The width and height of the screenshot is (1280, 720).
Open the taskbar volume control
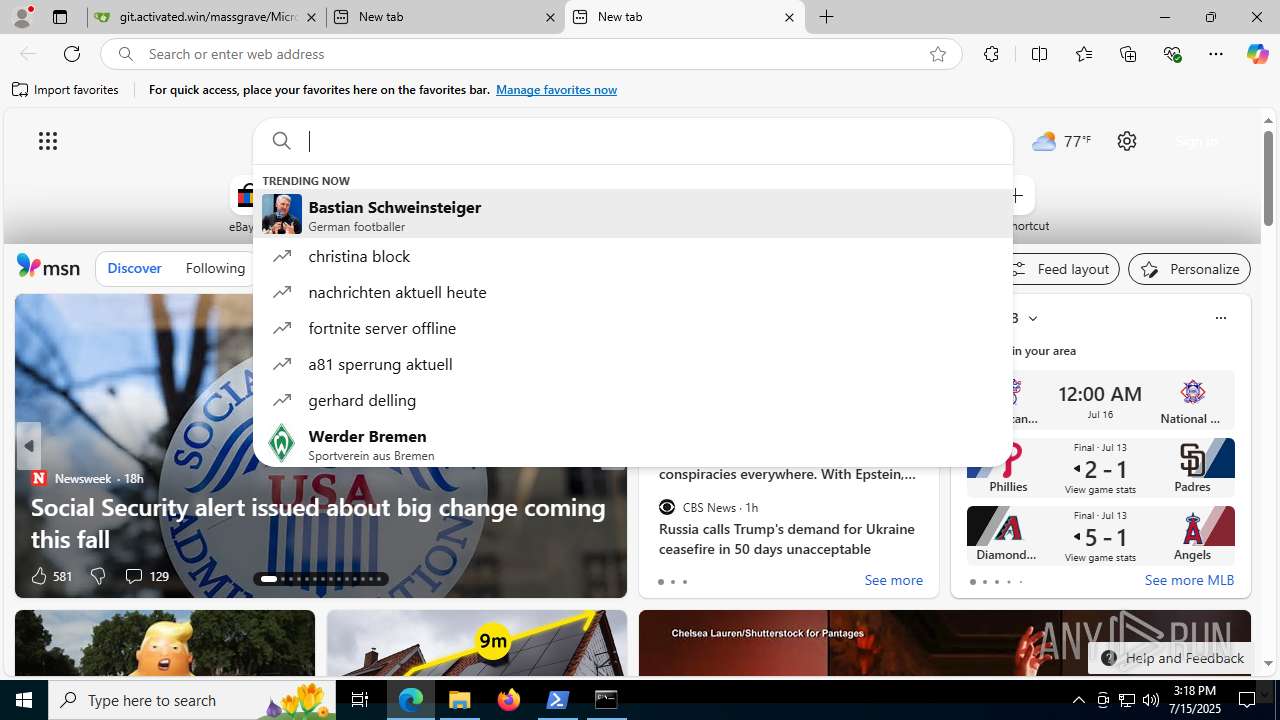tap(1151, 700)
